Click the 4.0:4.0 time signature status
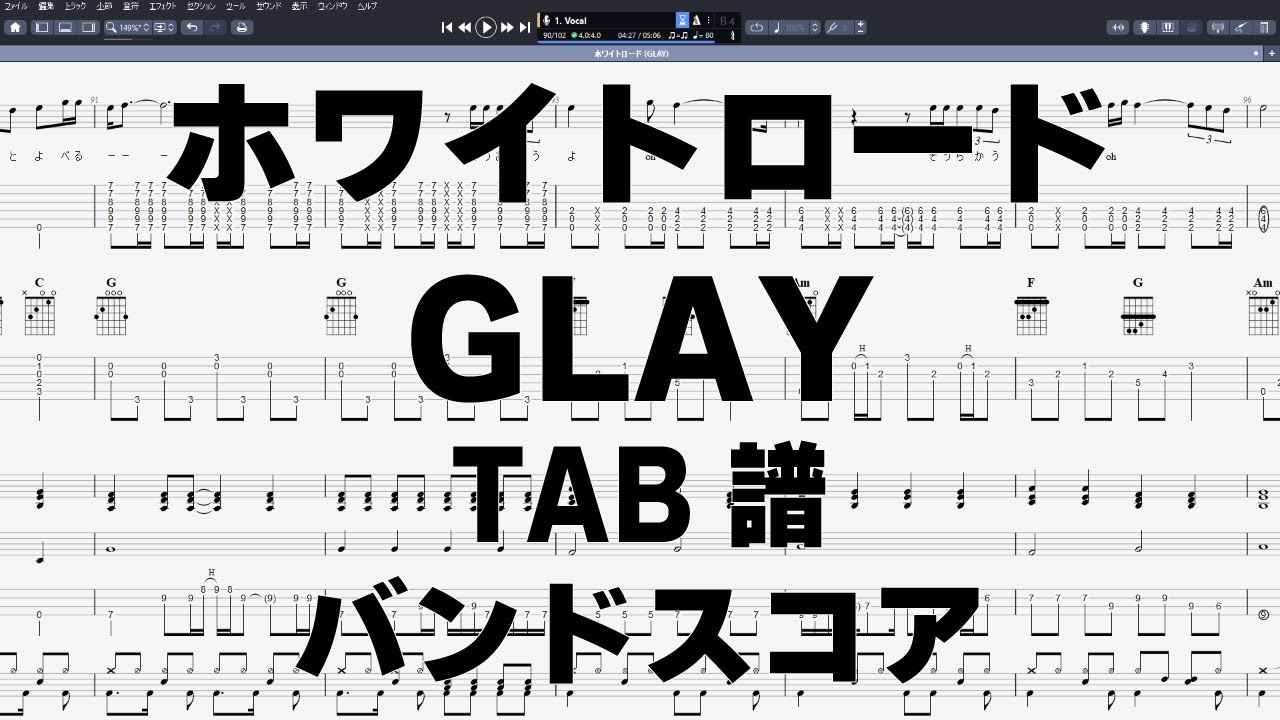 [x=586, y=35]
